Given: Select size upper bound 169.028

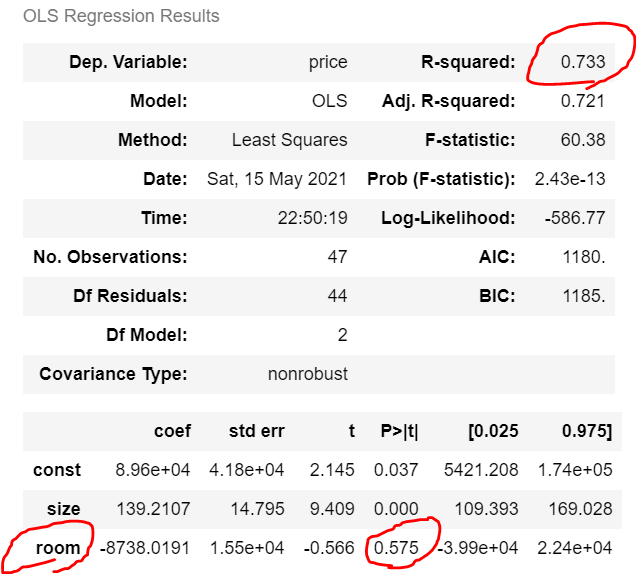Looking at the screenshot, I should 580,509.
